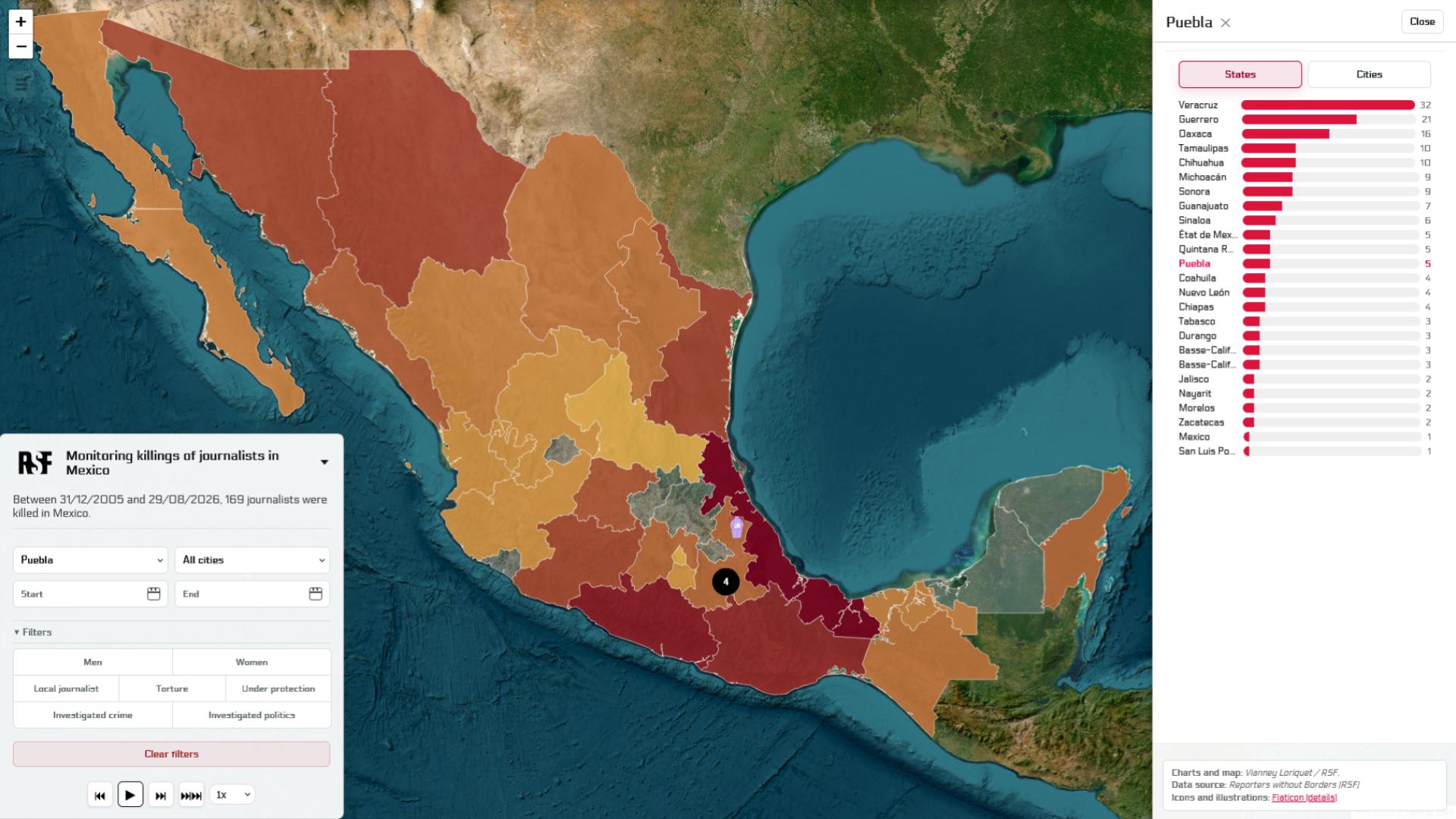Click the Veracruz bar in the chart
The image size is (1456, 819).
tap(1328, 105)
